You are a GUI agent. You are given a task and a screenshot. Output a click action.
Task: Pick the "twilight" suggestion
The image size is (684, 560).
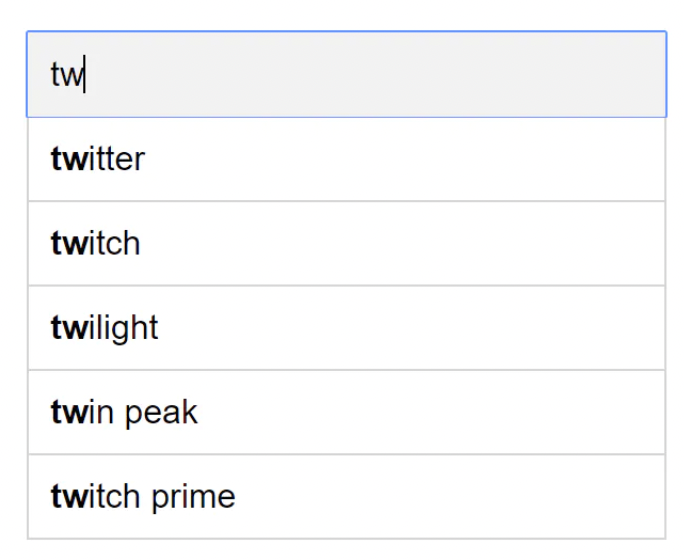pyautogui.click(x=105, y=328)
